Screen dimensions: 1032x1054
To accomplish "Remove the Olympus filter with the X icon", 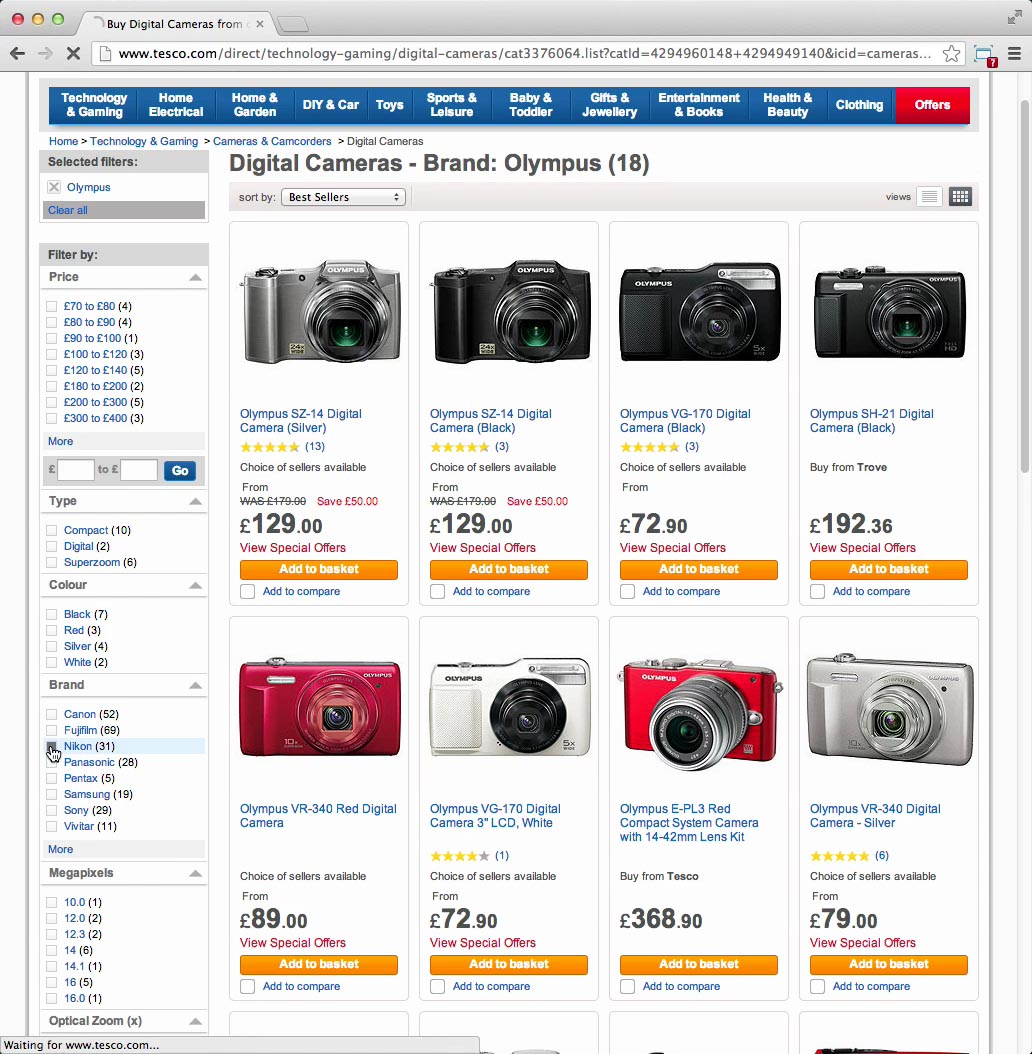I will point(54,187).
